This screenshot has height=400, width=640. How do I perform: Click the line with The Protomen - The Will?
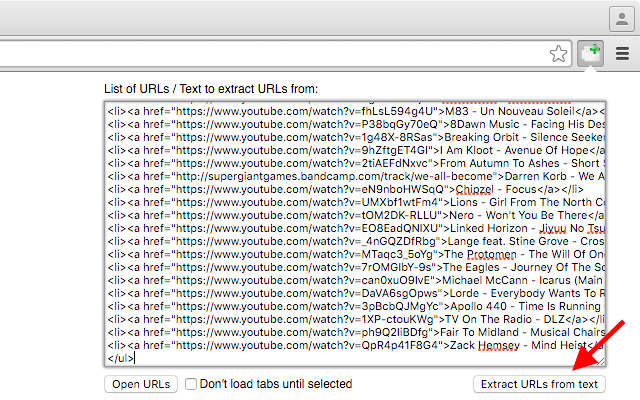[356, 254]
